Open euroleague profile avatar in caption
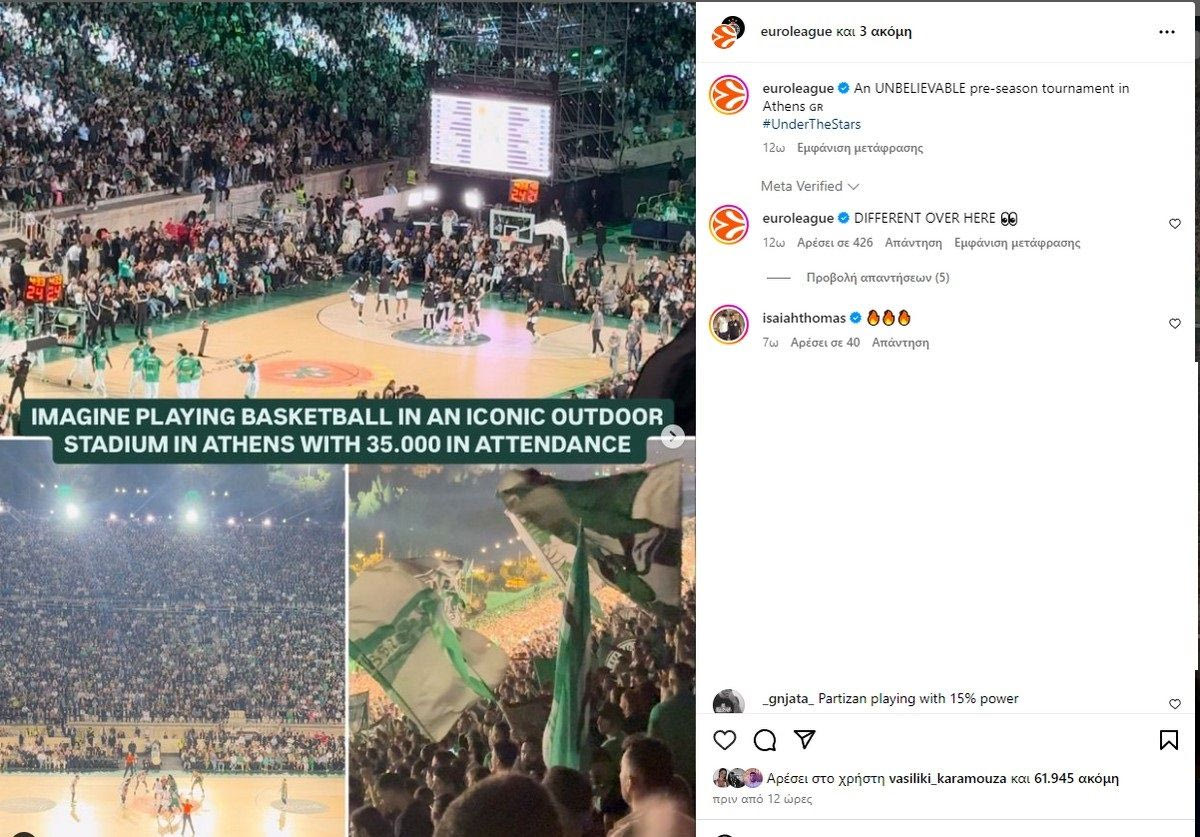 [x=729, y=95]
